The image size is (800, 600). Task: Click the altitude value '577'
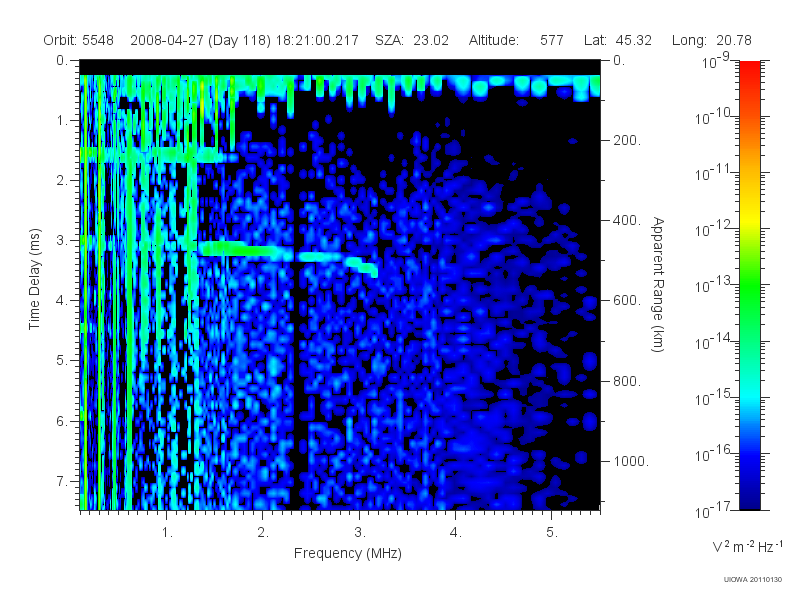pyautogui.click(x=552, y=40)
